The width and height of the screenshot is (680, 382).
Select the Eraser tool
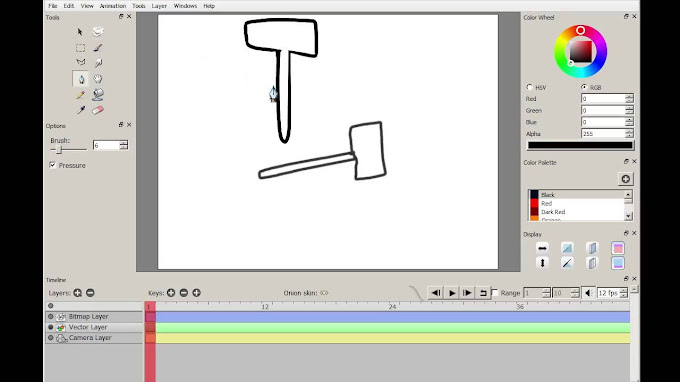tap(98, 110)
